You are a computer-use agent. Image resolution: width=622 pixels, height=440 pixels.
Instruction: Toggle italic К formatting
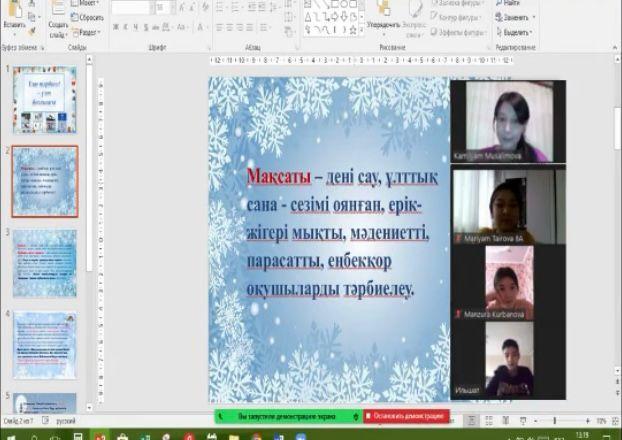click(x=126, y=27)
